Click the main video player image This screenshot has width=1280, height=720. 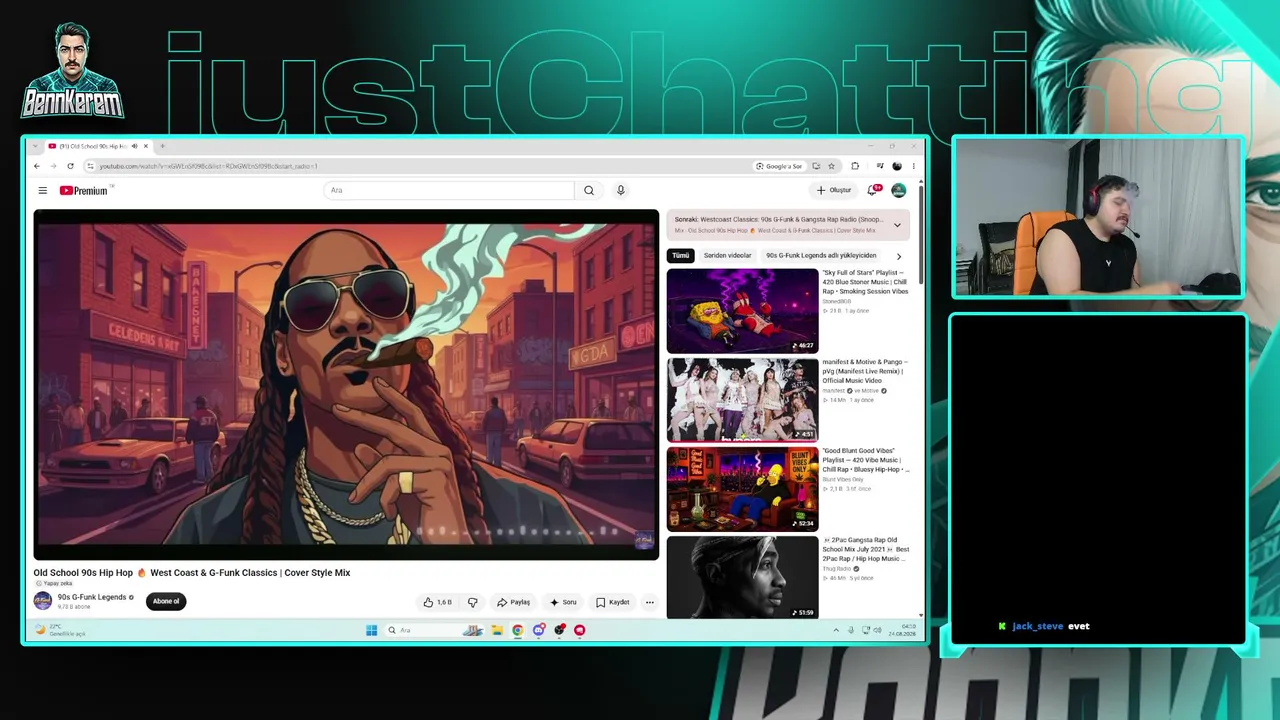[346, 384]
